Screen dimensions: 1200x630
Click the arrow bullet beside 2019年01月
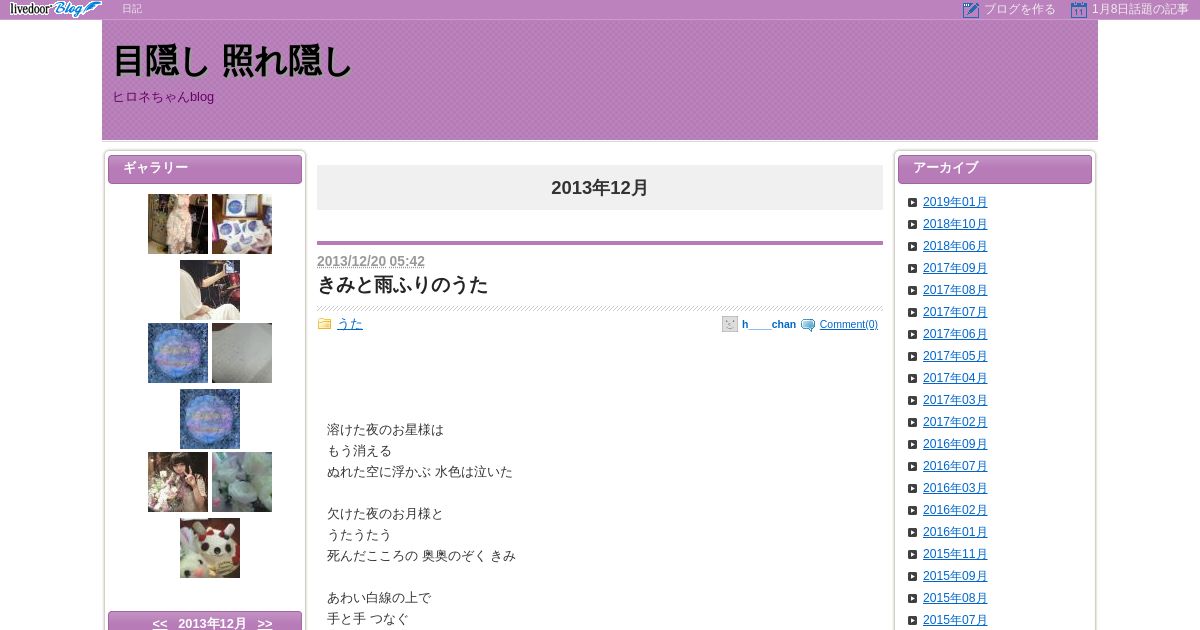point(912,202)
